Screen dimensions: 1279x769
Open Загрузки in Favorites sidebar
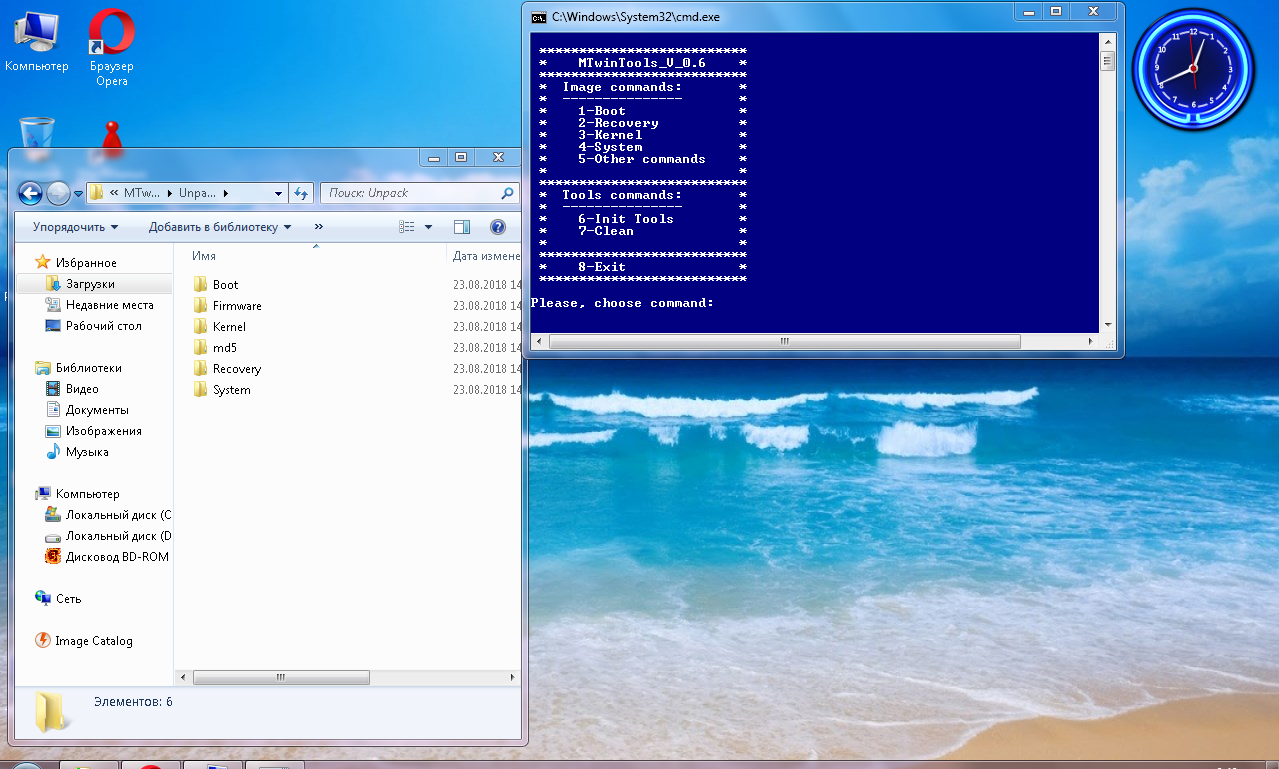90,284
